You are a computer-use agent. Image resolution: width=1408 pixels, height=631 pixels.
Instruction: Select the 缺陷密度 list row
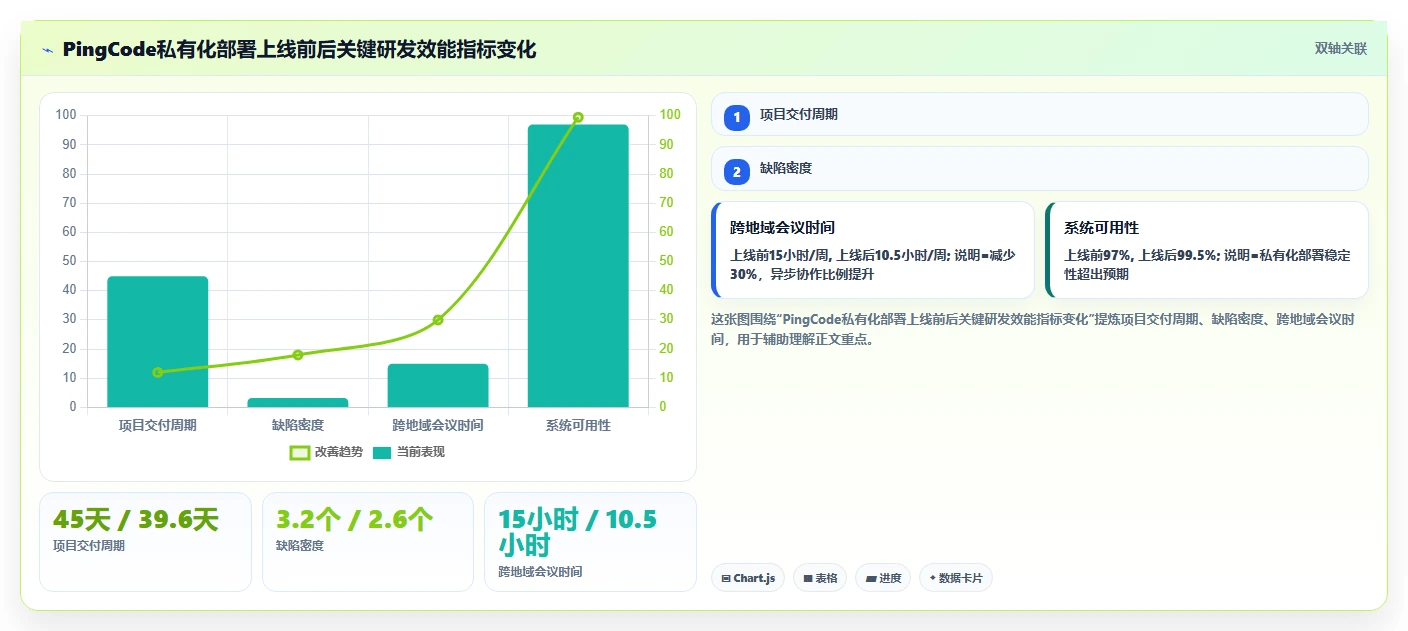(x=1039, y=168)
